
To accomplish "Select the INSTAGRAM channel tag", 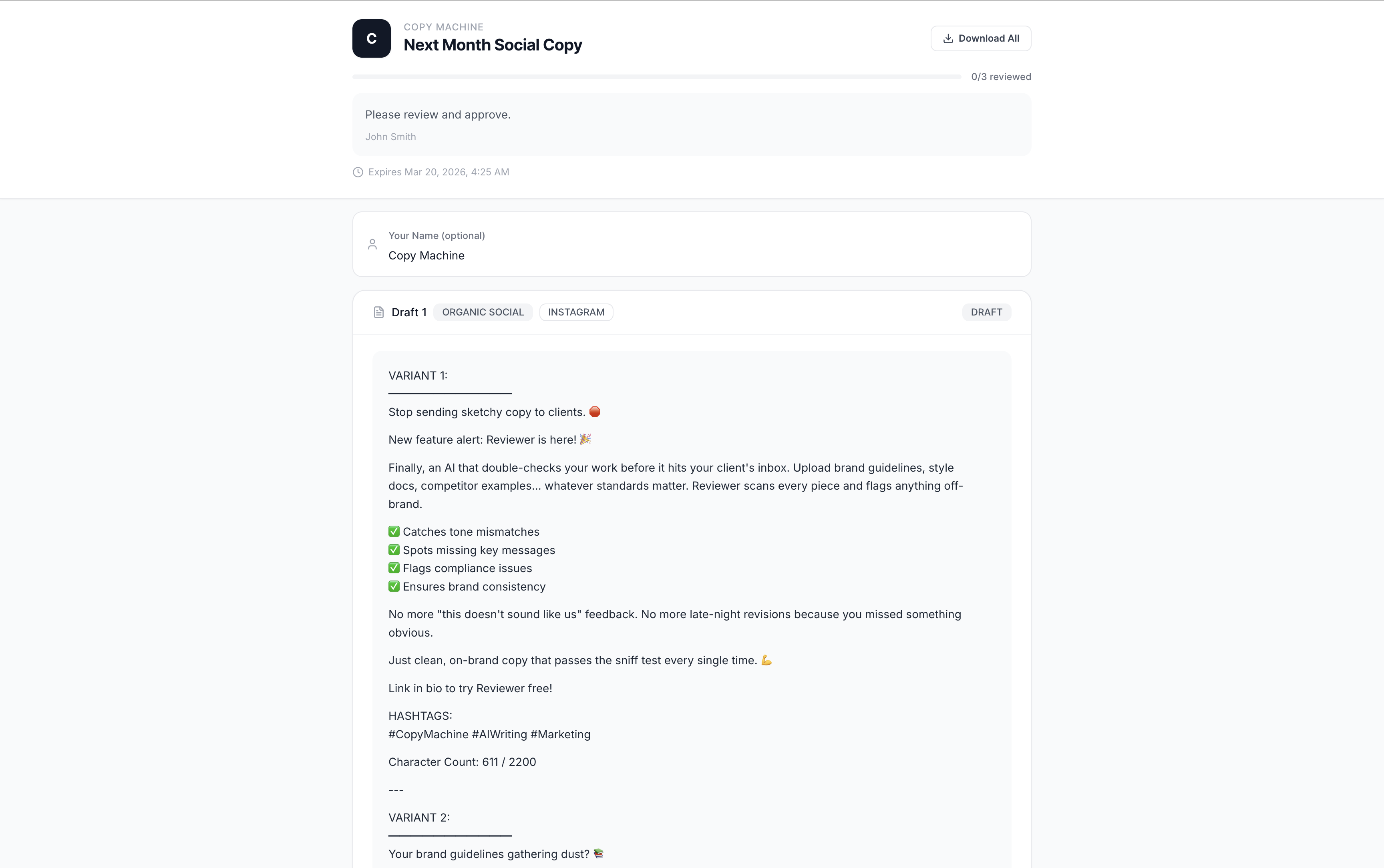I will pos(576,312).
